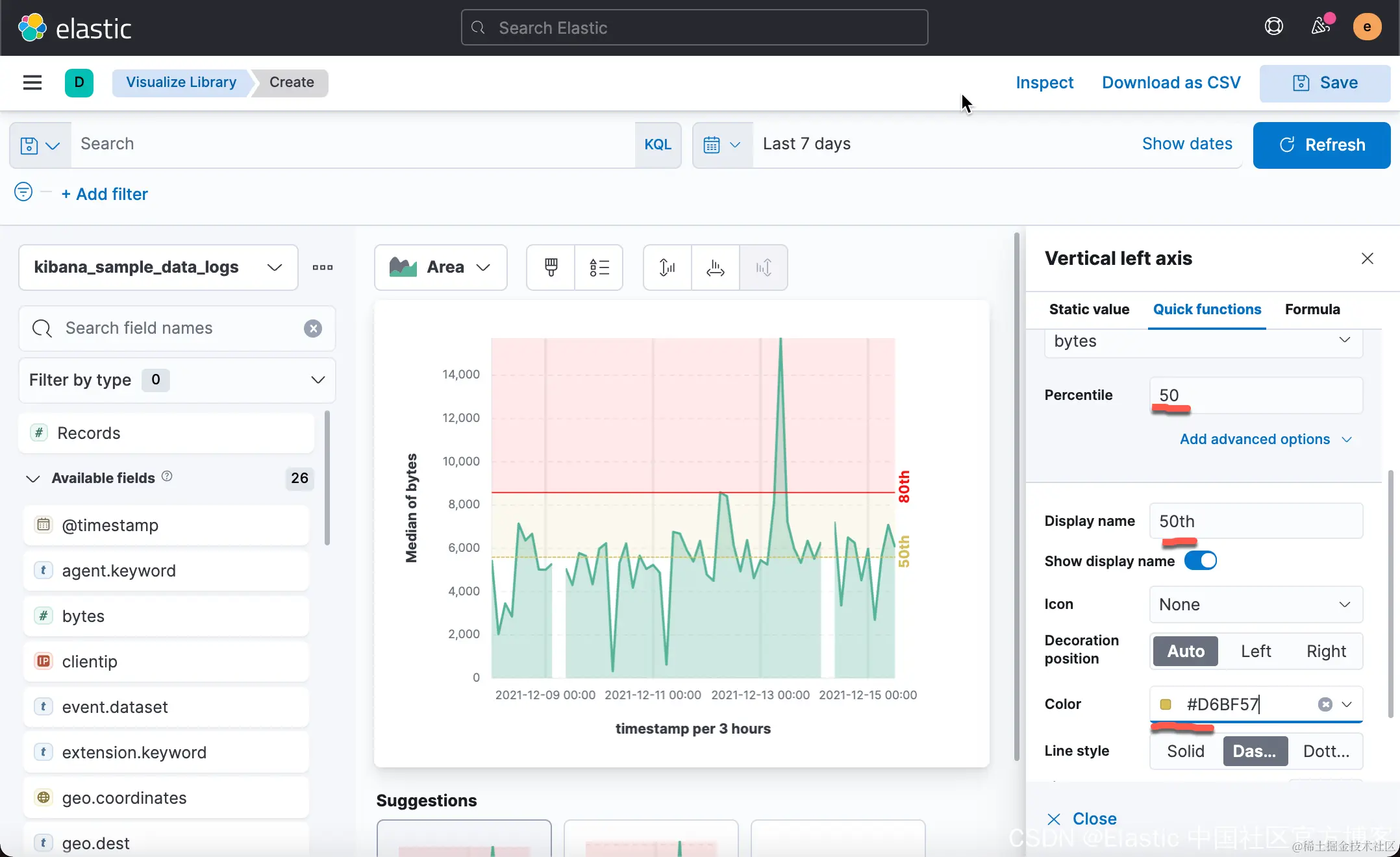Click the newsfeed celebration icon
This screenshot has width=1400, height=857.
(x=1320, y=27)
